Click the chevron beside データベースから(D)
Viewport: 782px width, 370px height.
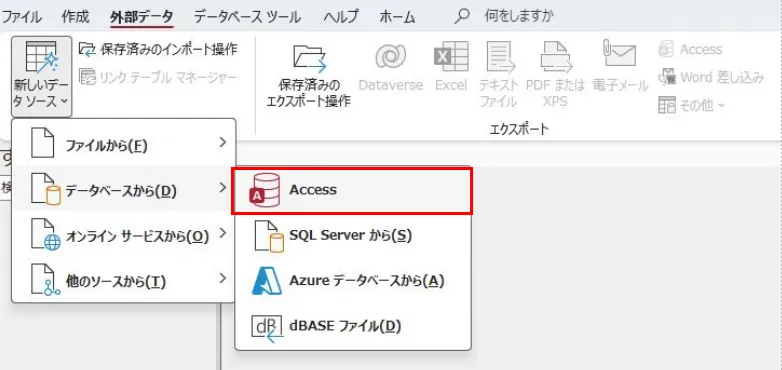click(222, 187)
